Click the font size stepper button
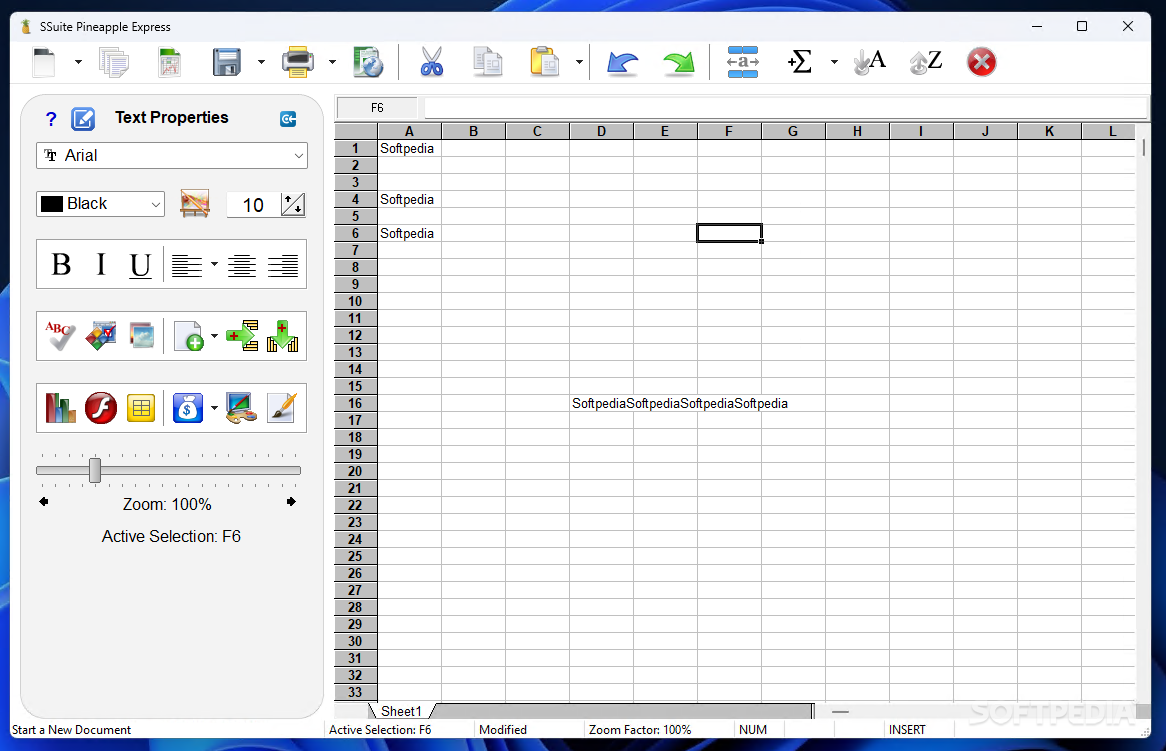The width and height of the screenshot is (1166, 751). pyautogui.click(x=293, y=204)
